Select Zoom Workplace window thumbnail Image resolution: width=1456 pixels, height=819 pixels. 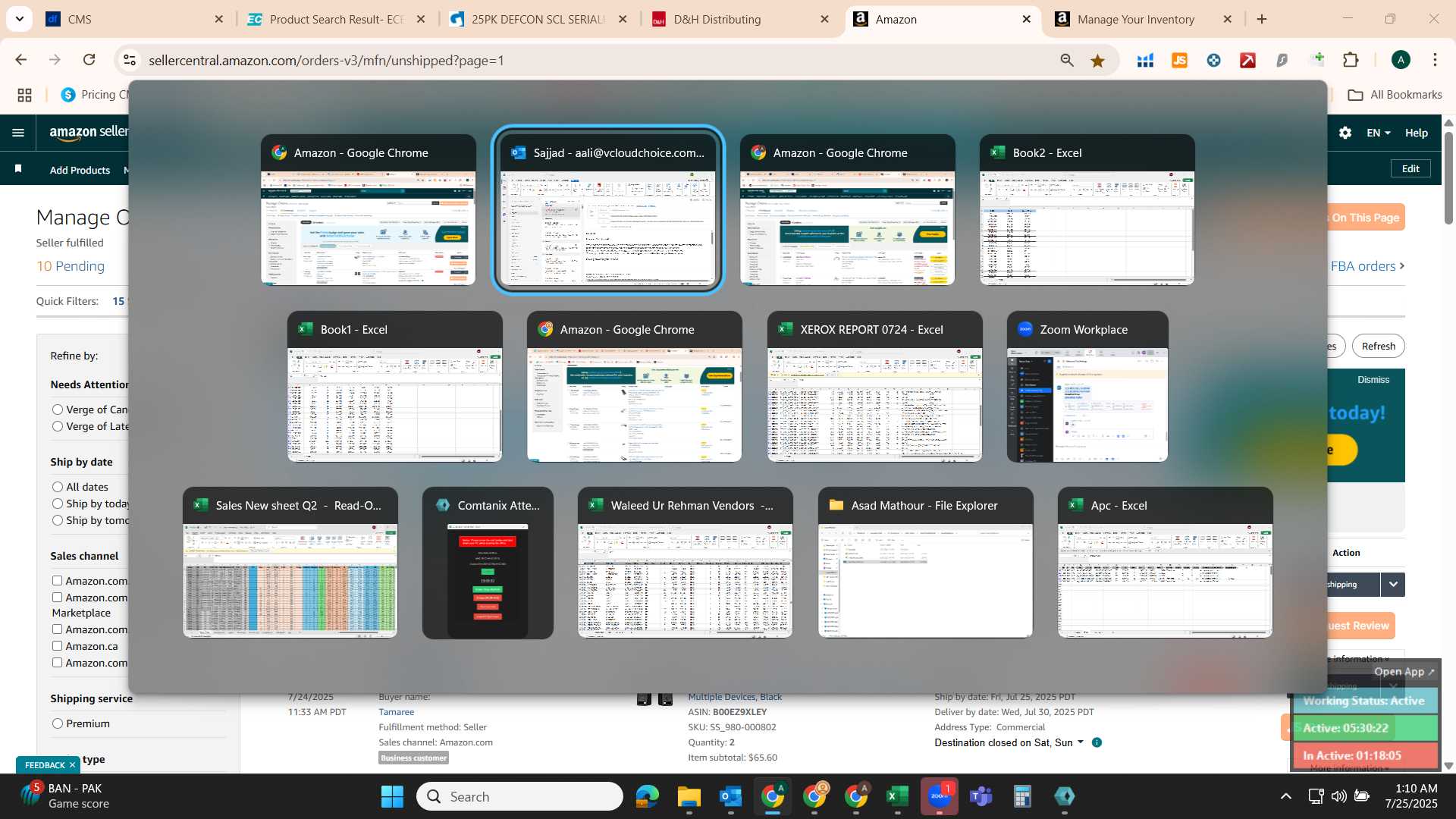coord(1087,387)
